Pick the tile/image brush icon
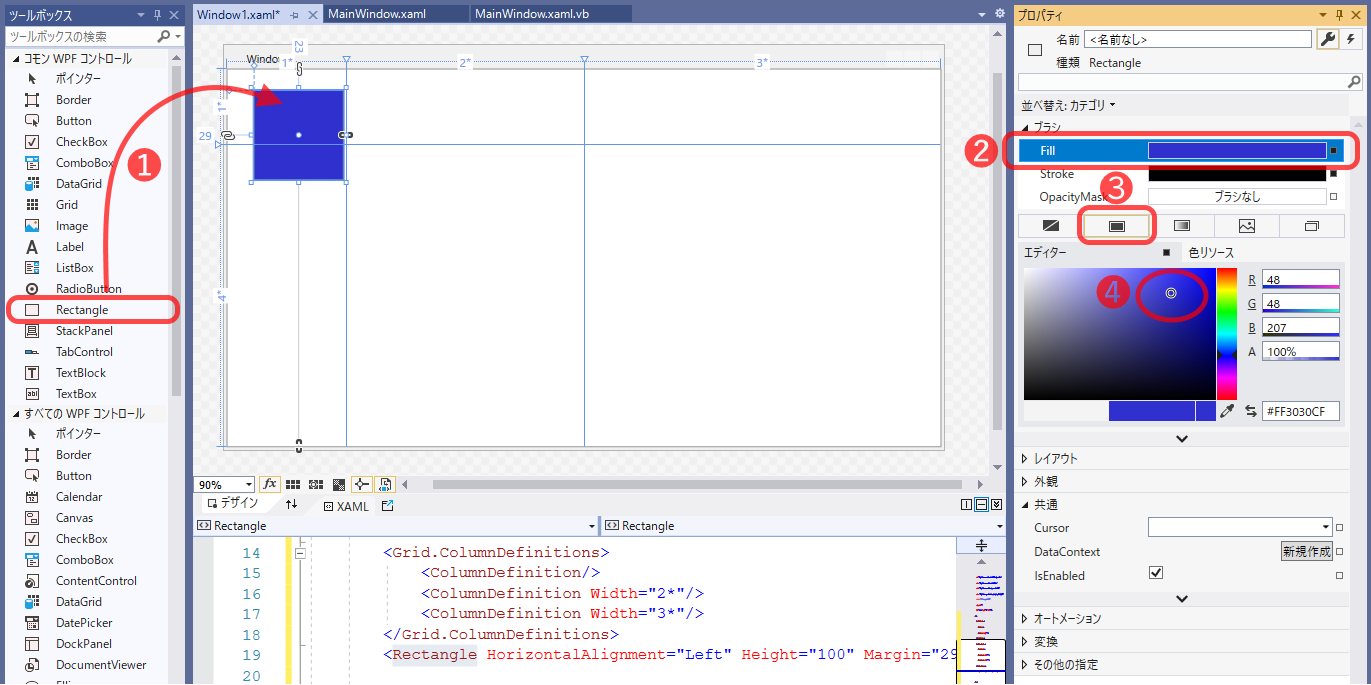This screenshot has height=685, width=1371. (x=1247, y=226)
